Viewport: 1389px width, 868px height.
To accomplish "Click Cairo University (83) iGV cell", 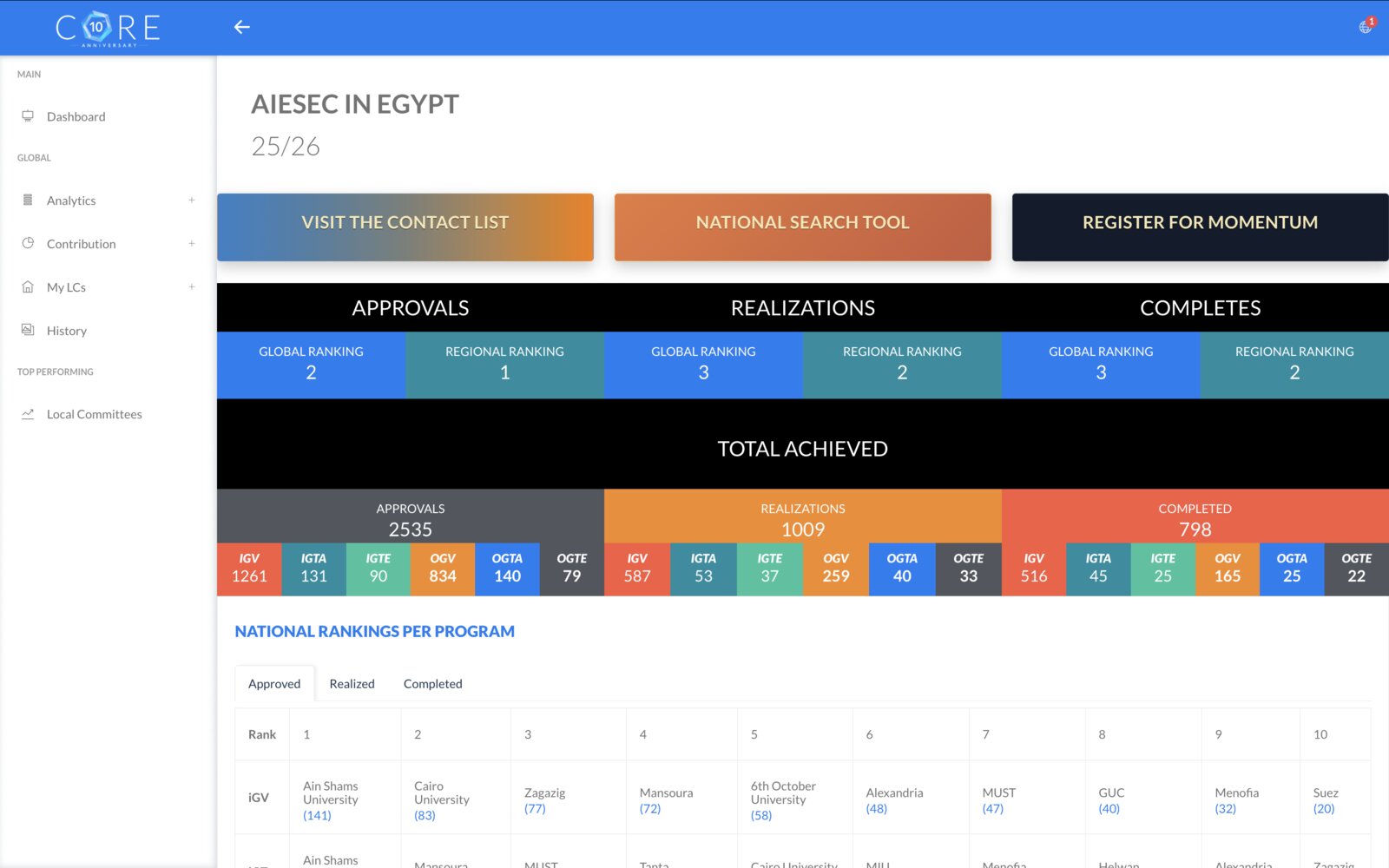I will point(456,798).
